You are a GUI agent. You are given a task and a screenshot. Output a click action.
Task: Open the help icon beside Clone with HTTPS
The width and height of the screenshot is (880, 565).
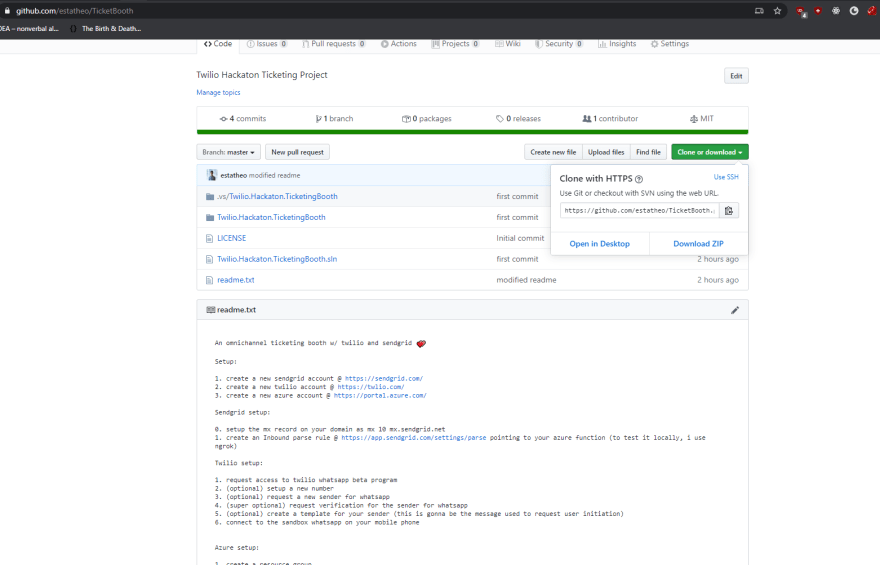click(639, 179)
